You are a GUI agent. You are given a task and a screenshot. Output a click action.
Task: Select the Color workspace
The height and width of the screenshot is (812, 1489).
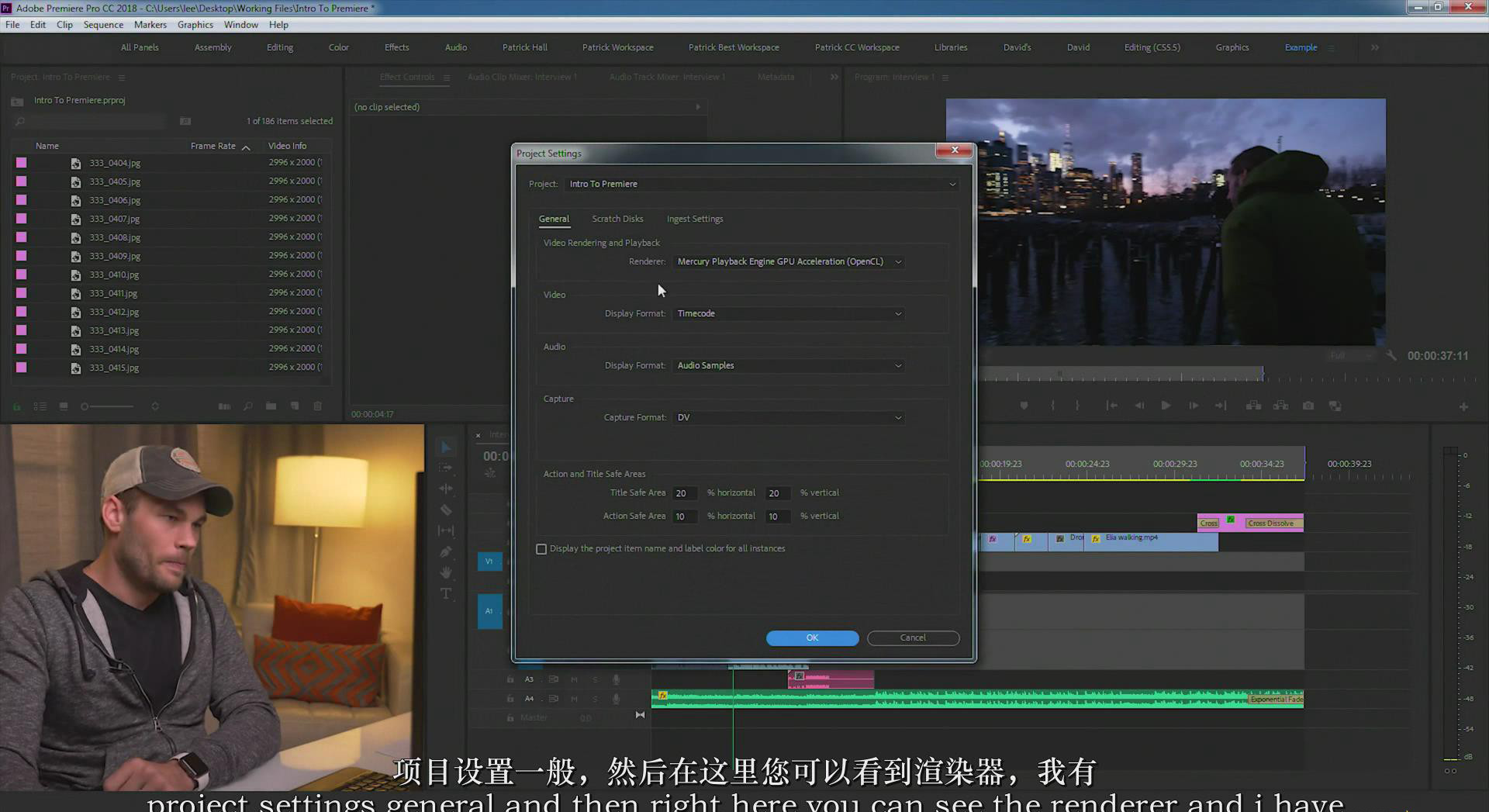click(339, 47)
